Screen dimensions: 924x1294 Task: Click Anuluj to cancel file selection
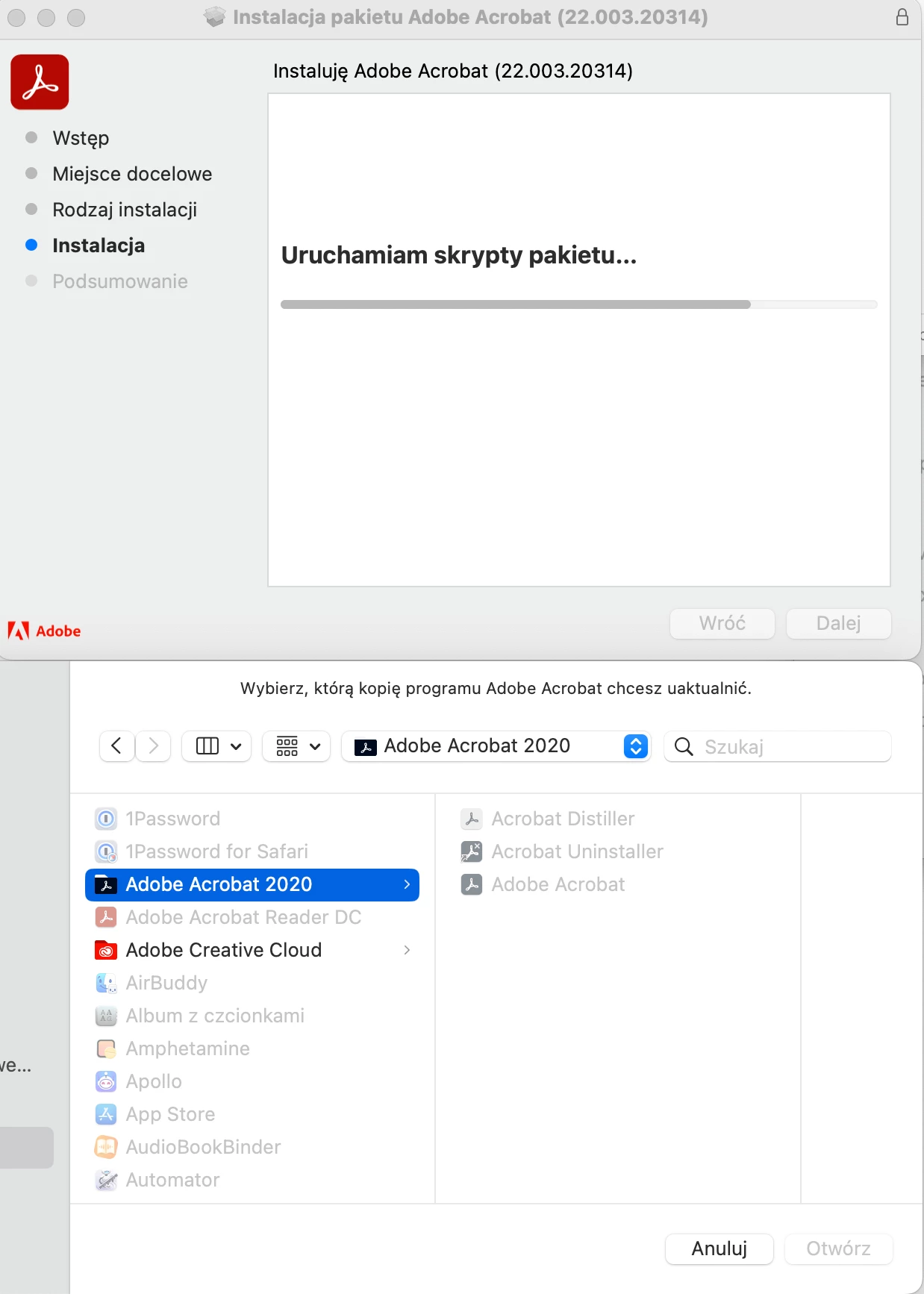tap(719, 1248)
